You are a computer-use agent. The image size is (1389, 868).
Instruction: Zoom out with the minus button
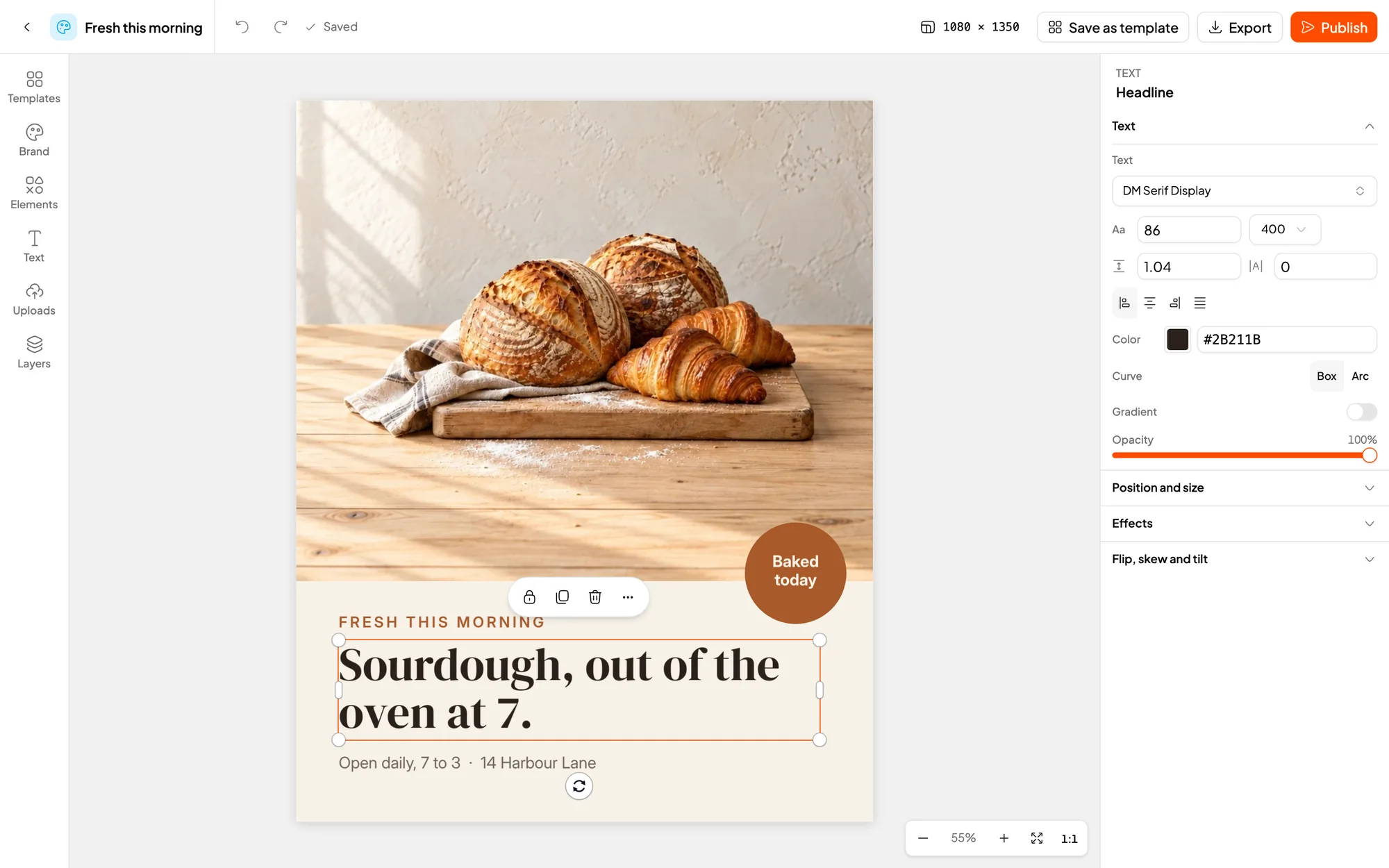click(923, 838)
